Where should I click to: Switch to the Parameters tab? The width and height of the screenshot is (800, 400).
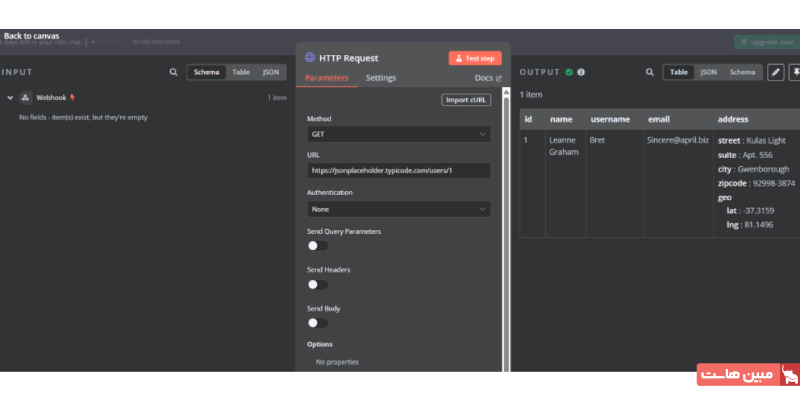(327, 78)
